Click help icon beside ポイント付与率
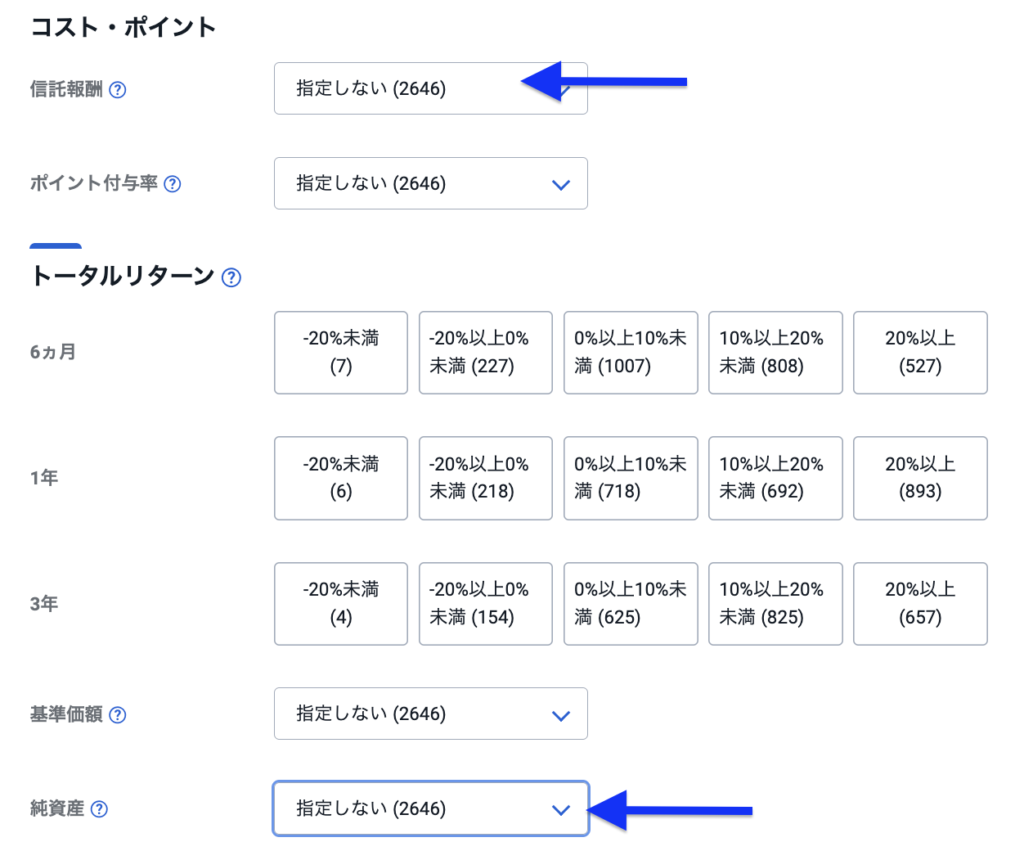Viewport: 1024px width, 851px height. point(172,184)
